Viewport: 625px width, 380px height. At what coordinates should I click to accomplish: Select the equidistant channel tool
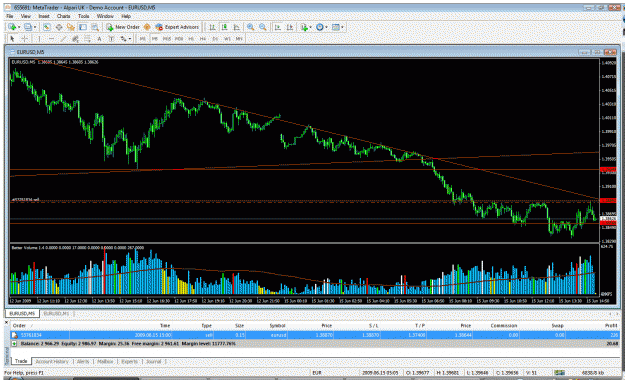pos(75,39)
